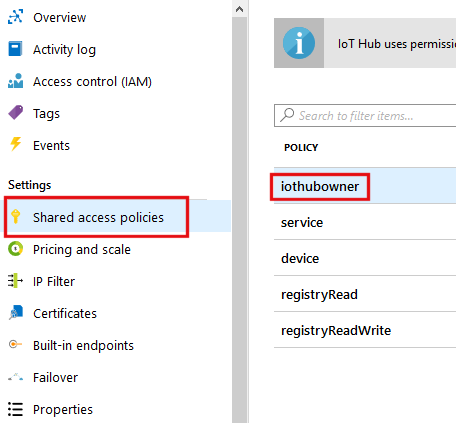Click the Access control (IAM) people icon

click(x=15, y=81)
